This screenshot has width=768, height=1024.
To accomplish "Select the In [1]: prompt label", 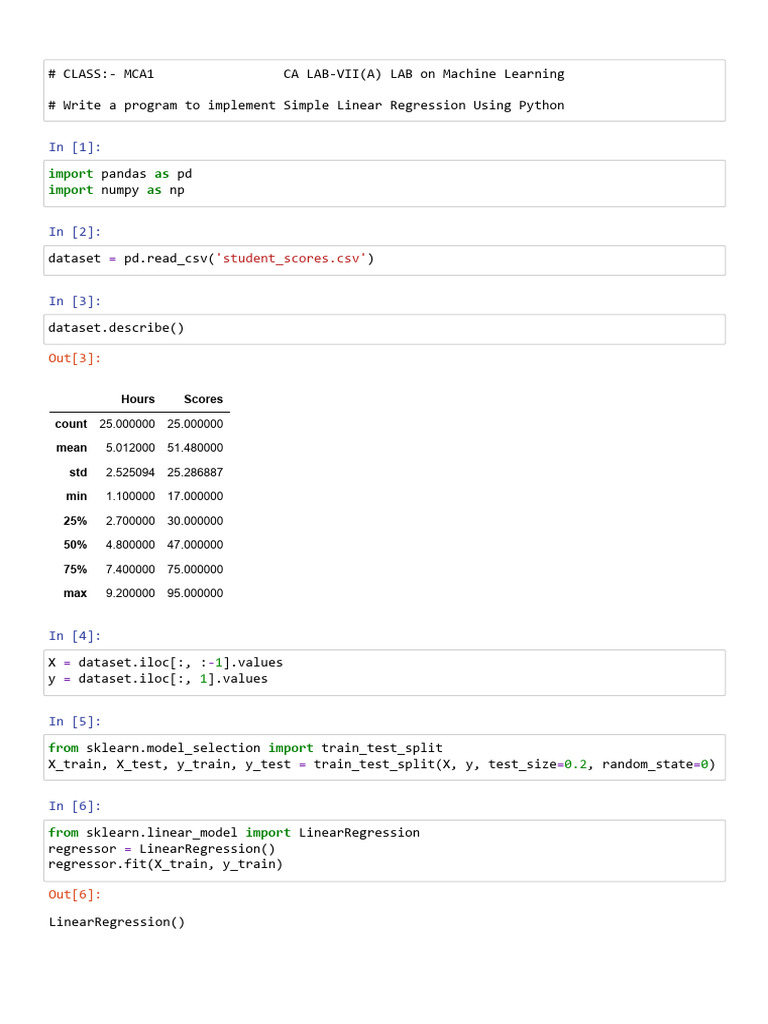I will [x=75, y=147].
